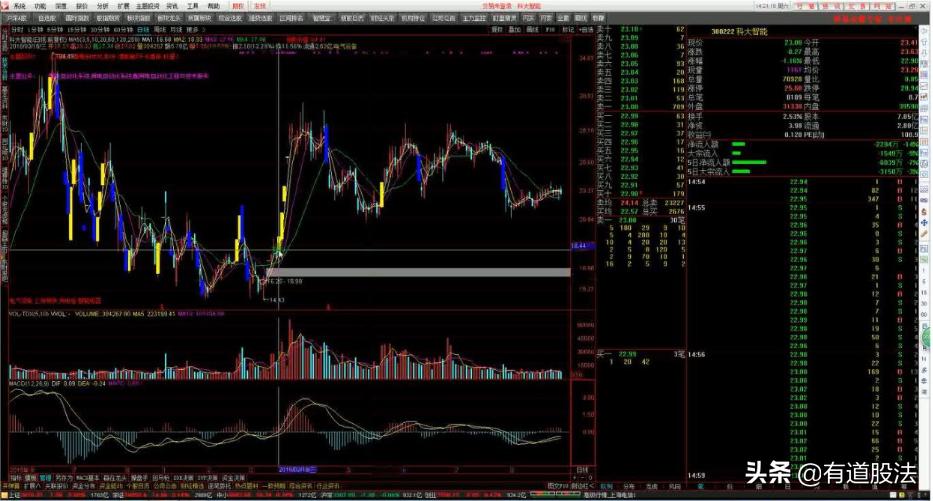Click the 14:56 tick time entry
Screen dimensions: 933x501
coord(696,355)
